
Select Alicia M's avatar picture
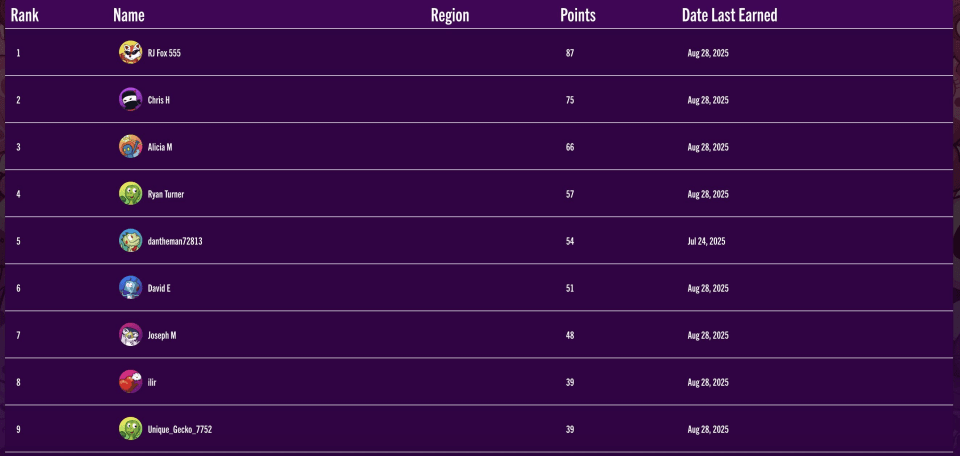130,147
